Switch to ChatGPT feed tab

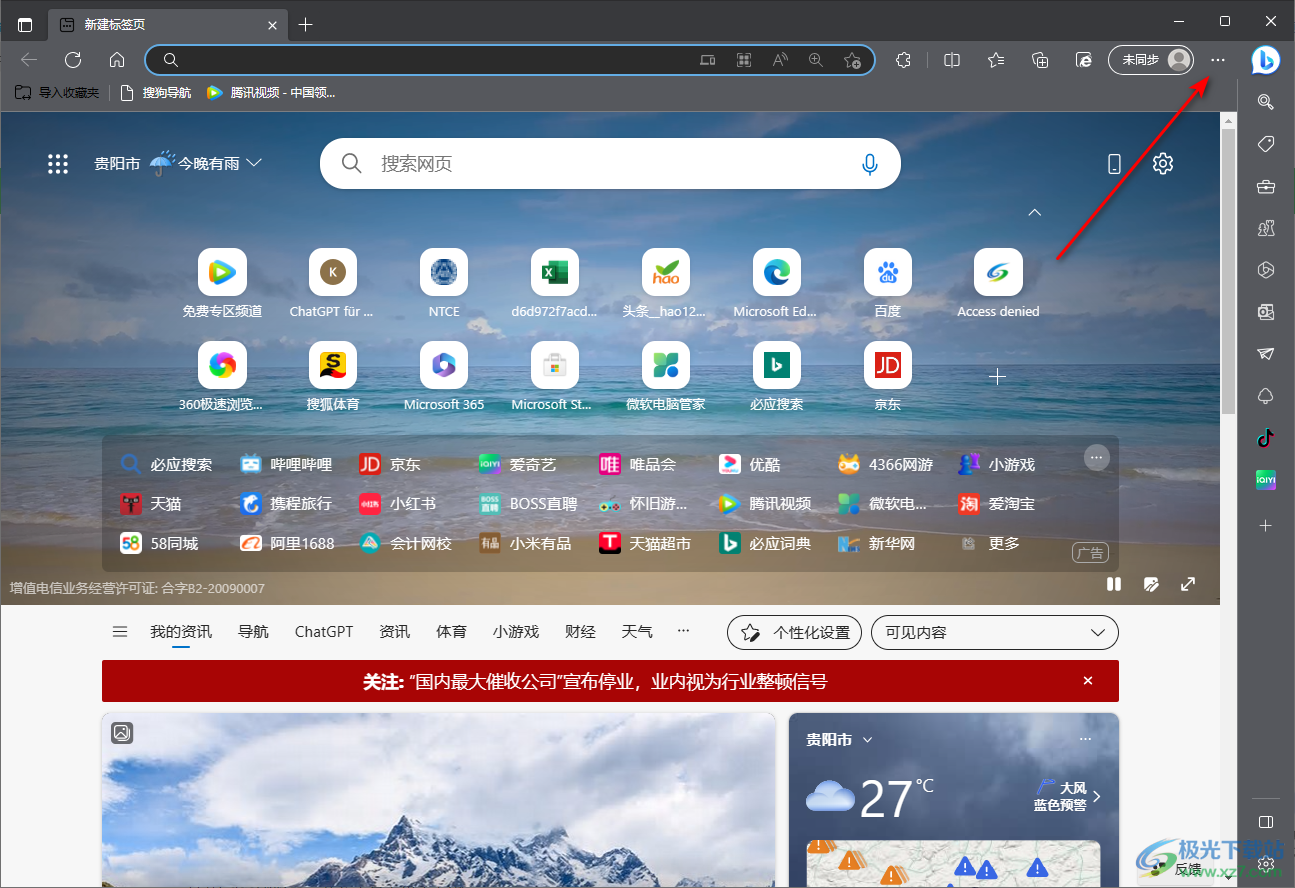[x=324, y=632]
